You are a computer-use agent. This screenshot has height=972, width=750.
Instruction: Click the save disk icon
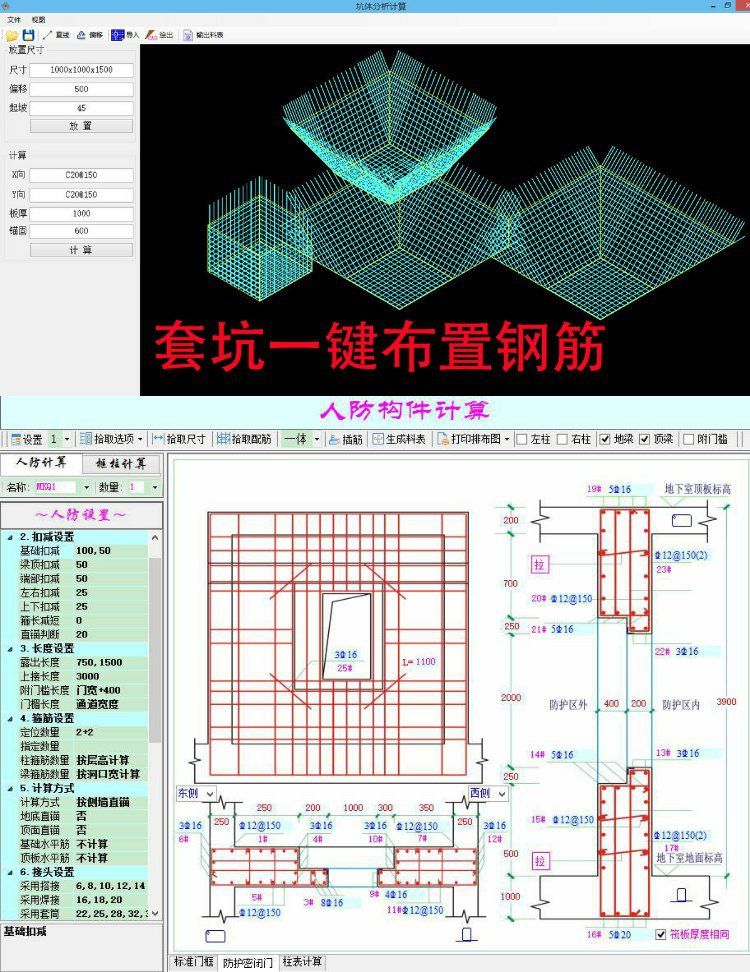click(28, 35)
